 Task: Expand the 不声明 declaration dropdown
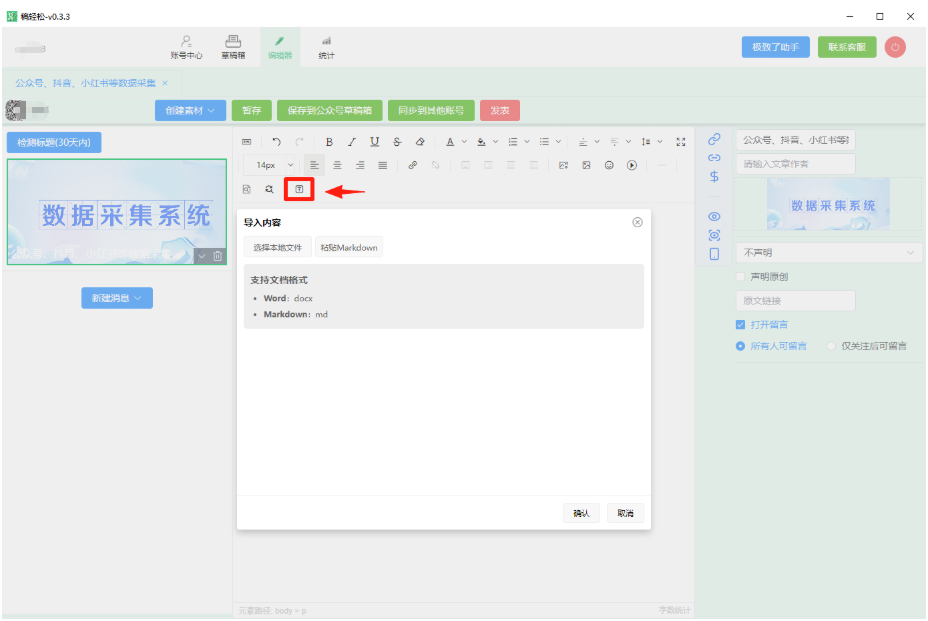827,253
